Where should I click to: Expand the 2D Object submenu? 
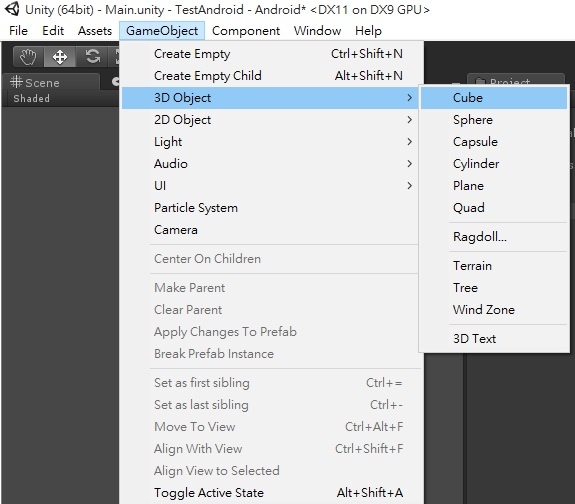coord(271,120)
